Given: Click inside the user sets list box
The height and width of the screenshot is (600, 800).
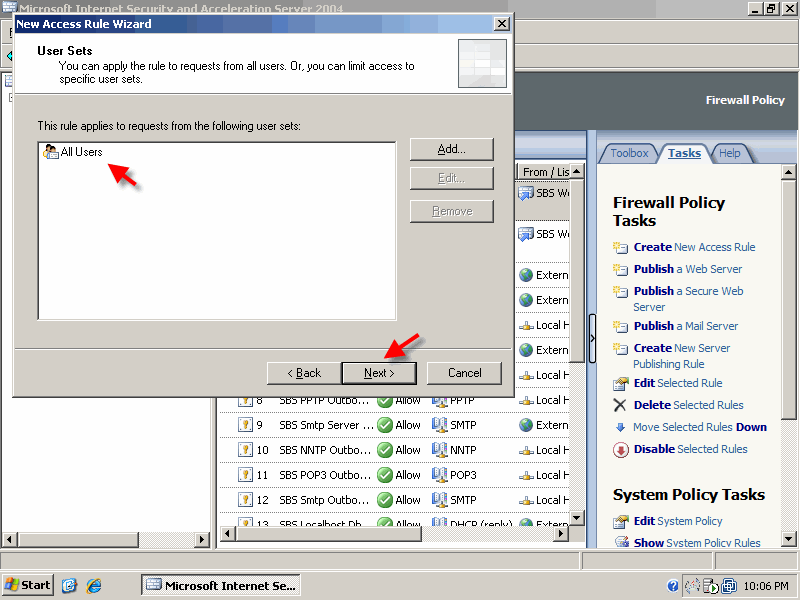Looking at the screenshot, I should click(x=217, y=231).
